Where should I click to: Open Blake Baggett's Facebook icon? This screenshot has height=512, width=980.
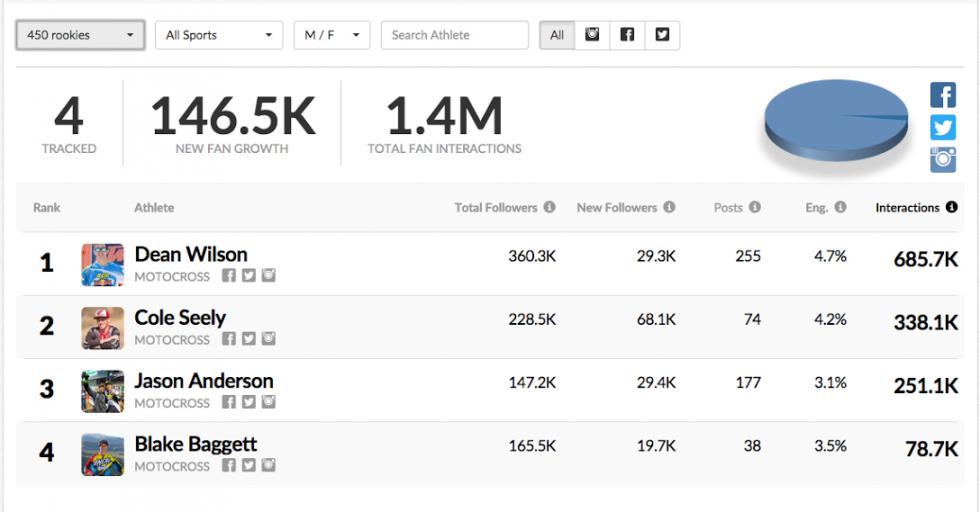[x=229, y=466]
